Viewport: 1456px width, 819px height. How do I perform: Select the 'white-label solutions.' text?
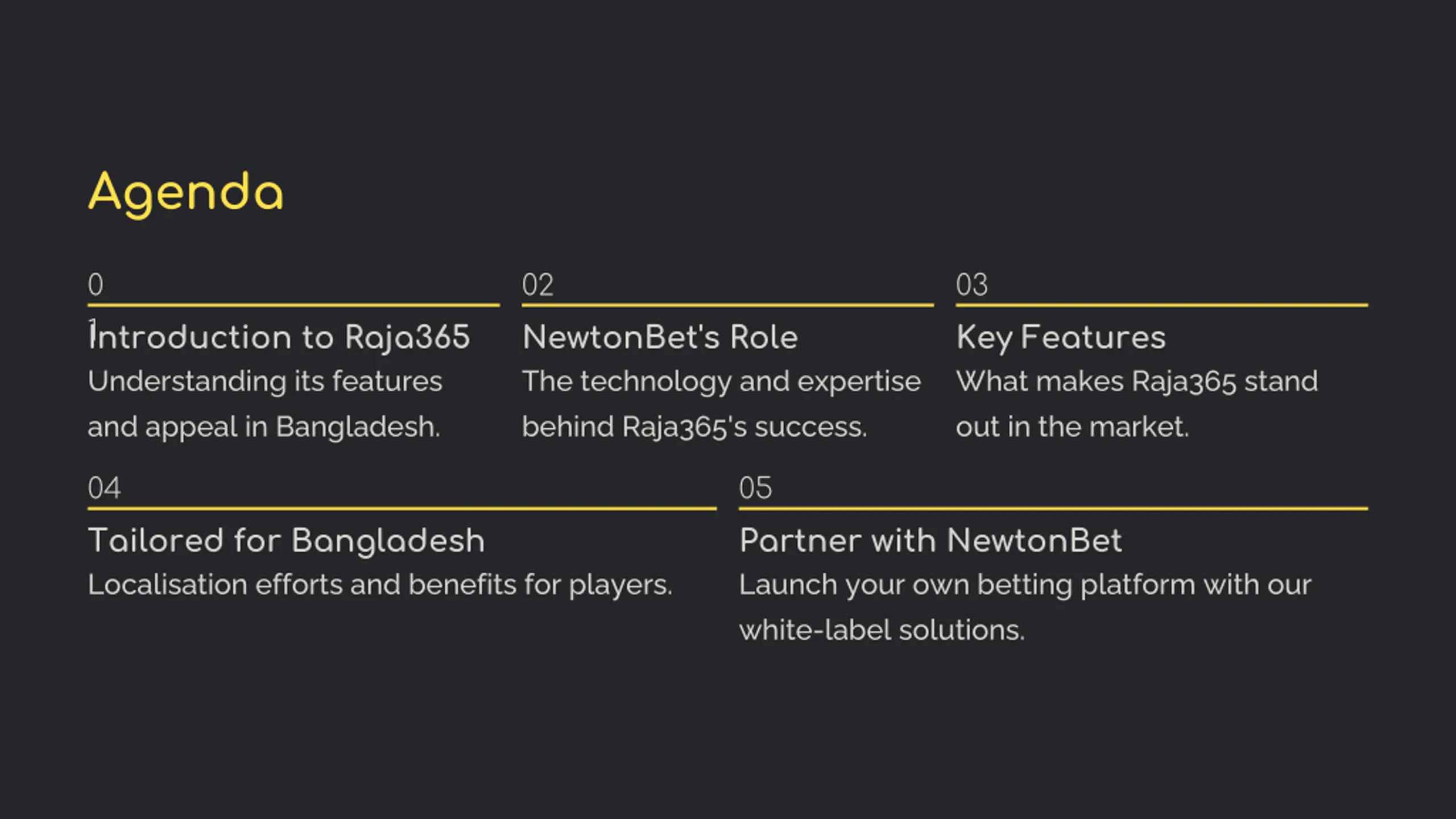[882, 630]
